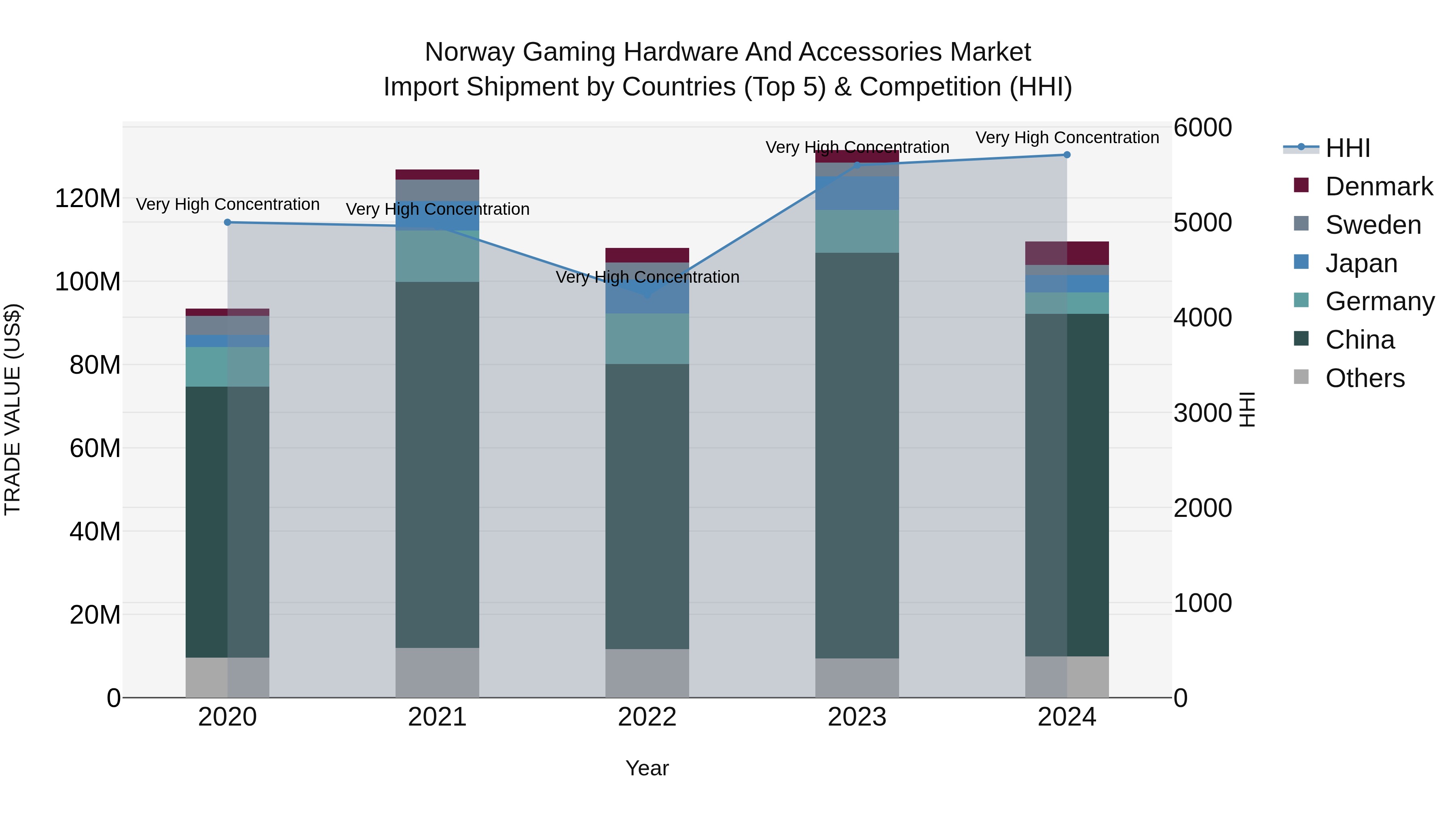Click the Others gray legend swatch

click(1301, 377)
